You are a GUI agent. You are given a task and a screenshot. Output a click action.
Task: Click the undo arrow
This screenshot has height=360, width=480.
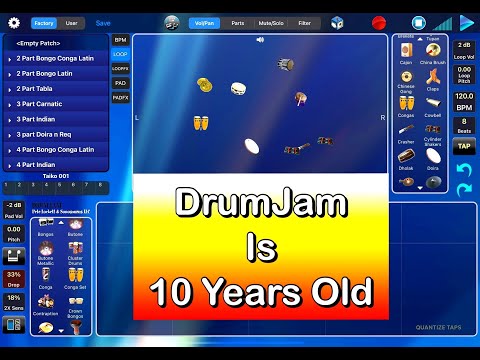point(464,170)
